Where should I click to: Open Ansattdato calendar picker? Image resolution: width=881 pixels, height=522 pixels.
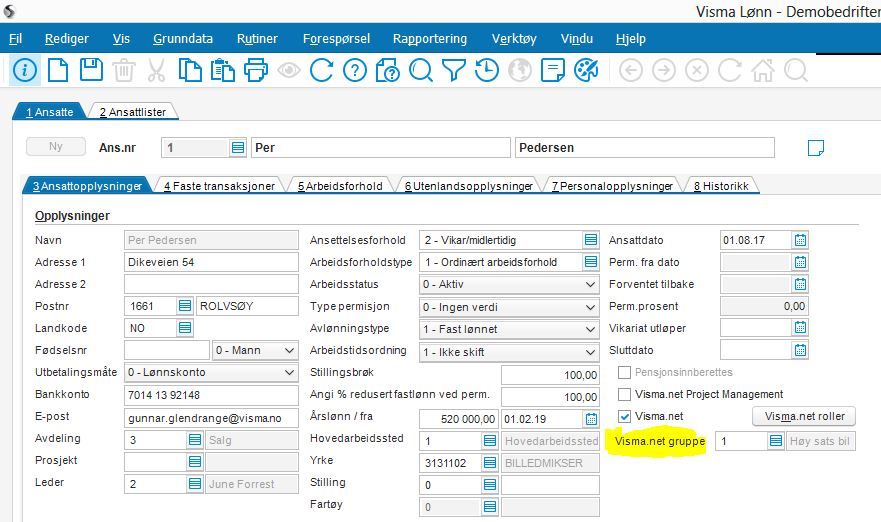[x=800, y=240]
